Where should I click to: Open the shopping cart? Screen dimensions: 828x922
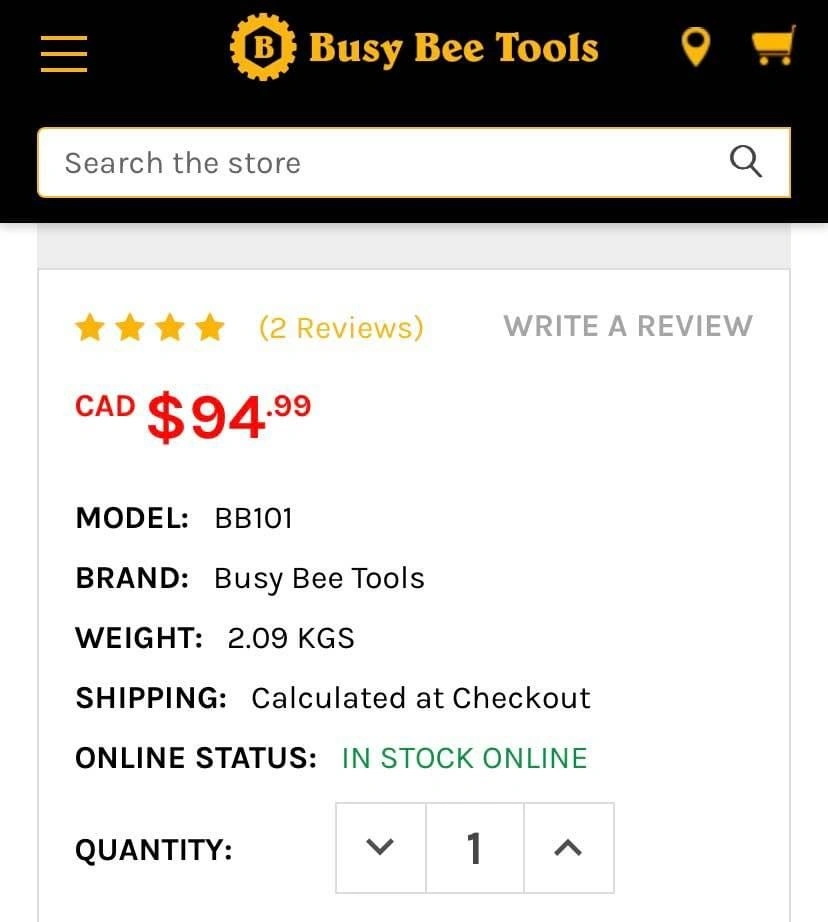click(x=773, y=46)
